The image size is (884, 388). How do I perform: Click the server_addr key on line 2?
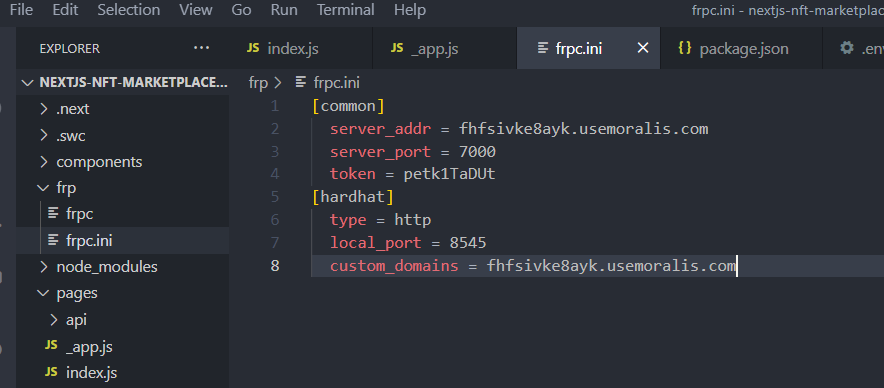[381, 129]
